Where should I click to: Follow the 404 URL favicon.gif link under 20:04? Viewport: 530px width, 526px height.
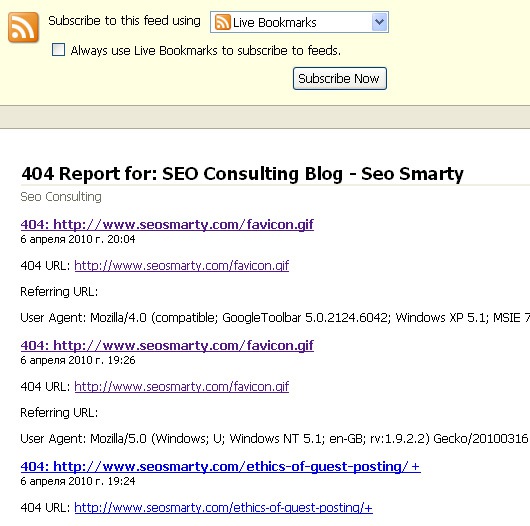click(x=182, y=266)
